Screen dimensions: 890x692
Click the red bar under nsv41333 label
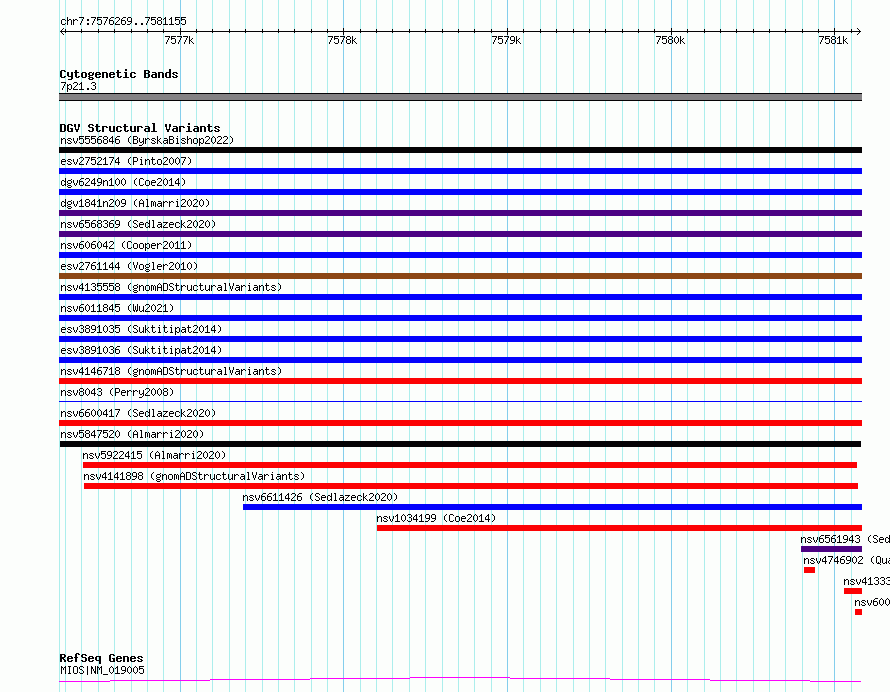pos(853,591)
